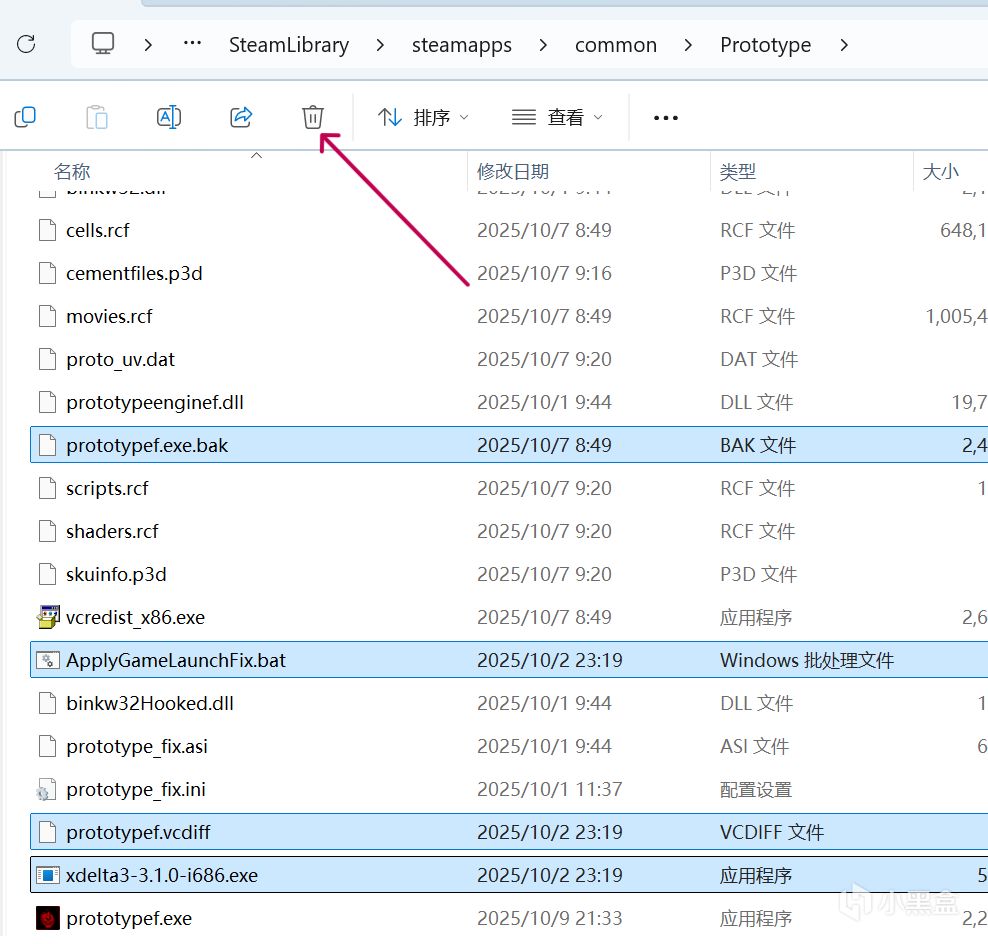Sort by the 名称 column header
This screenshot has height=944, width=988.
click(72, 171)
